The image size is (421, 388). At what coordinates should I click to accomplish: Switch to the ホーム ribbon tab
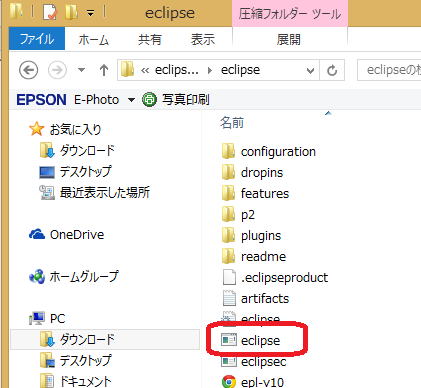[94, 40]
